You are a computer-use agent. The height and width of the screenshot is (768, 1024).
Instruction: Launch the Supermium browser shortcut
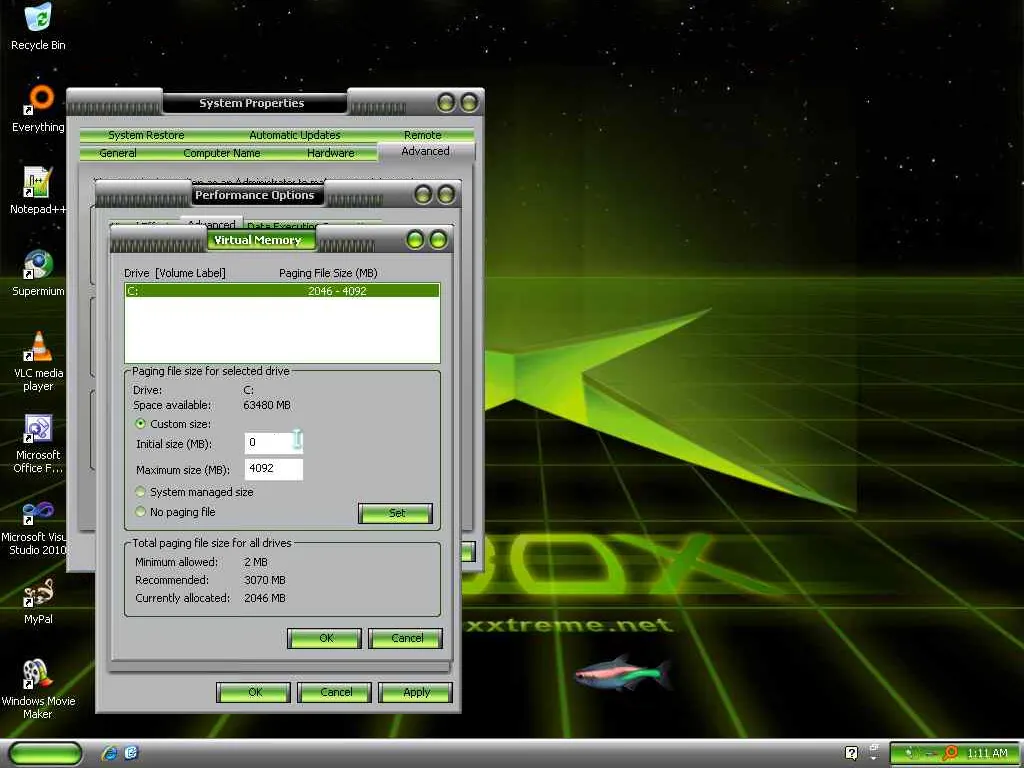pos(38,273)
